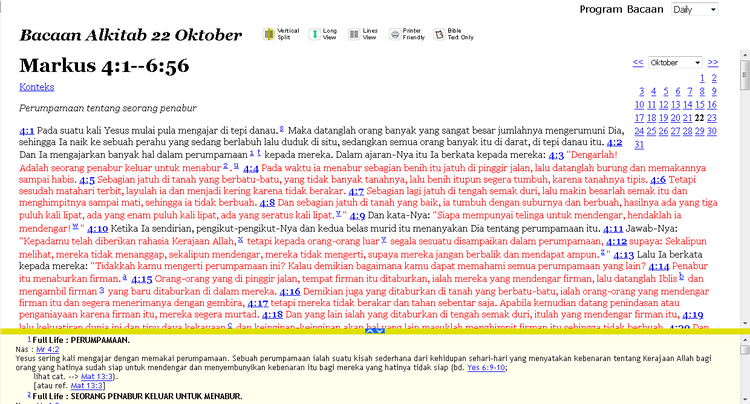Open verse 4:6 link
The width and height of the screenshot is (750, 404).
pos(658,180)
